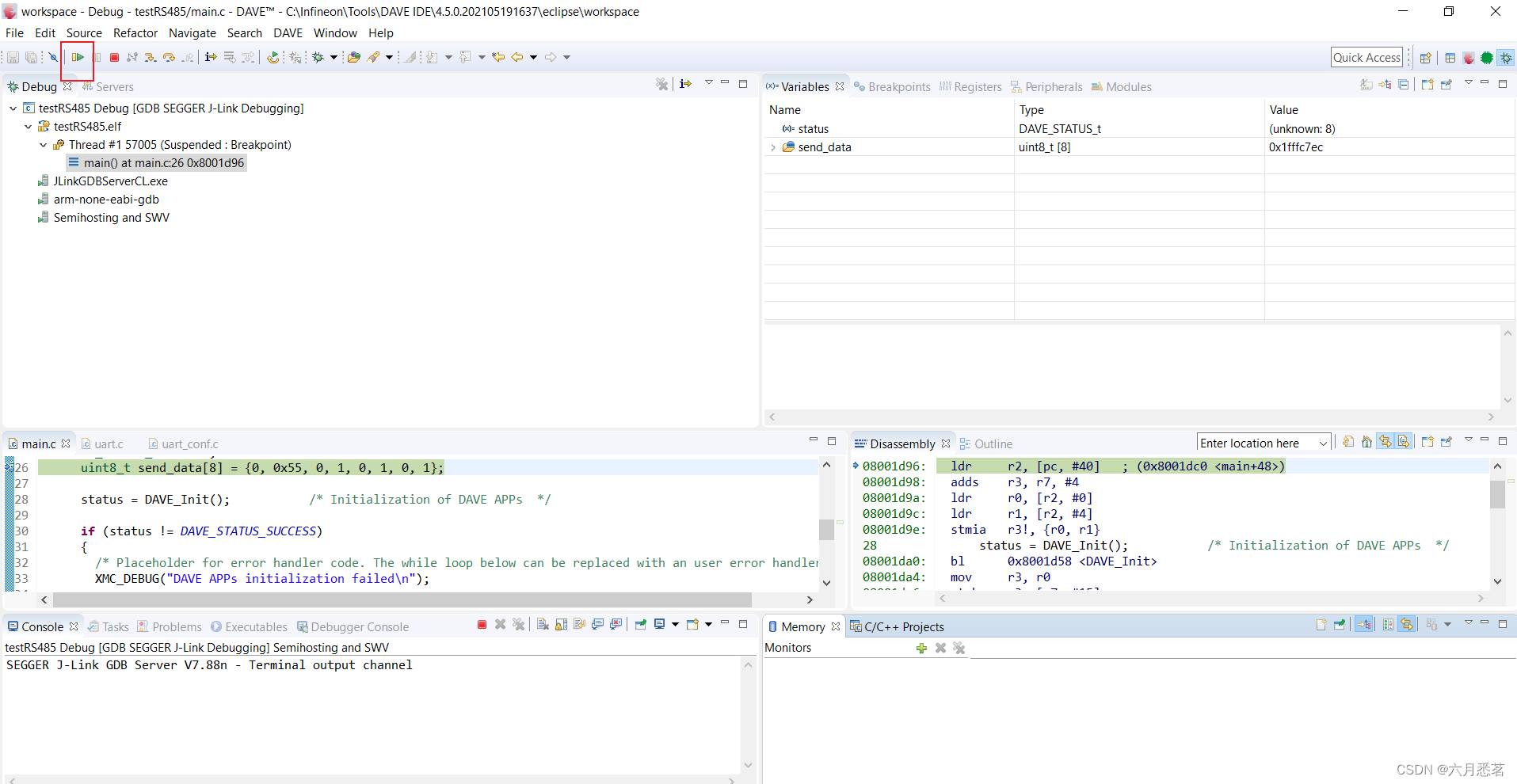This screenshot has height=784, width=1517.
Task: Click Refresh View icon in Disassembly toolbar
Action: [x=1347, y=442]
